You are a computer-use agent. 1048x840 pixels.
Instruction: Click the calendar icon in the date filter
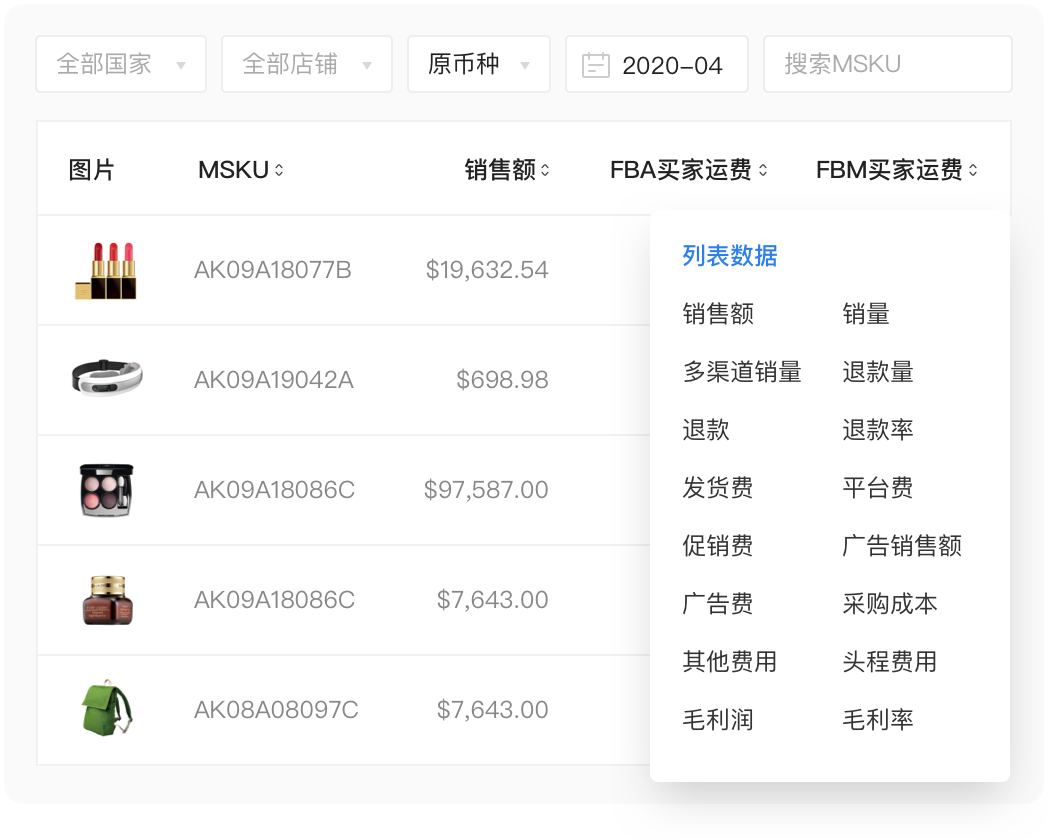pyautogui.click(x=597, y=63)
